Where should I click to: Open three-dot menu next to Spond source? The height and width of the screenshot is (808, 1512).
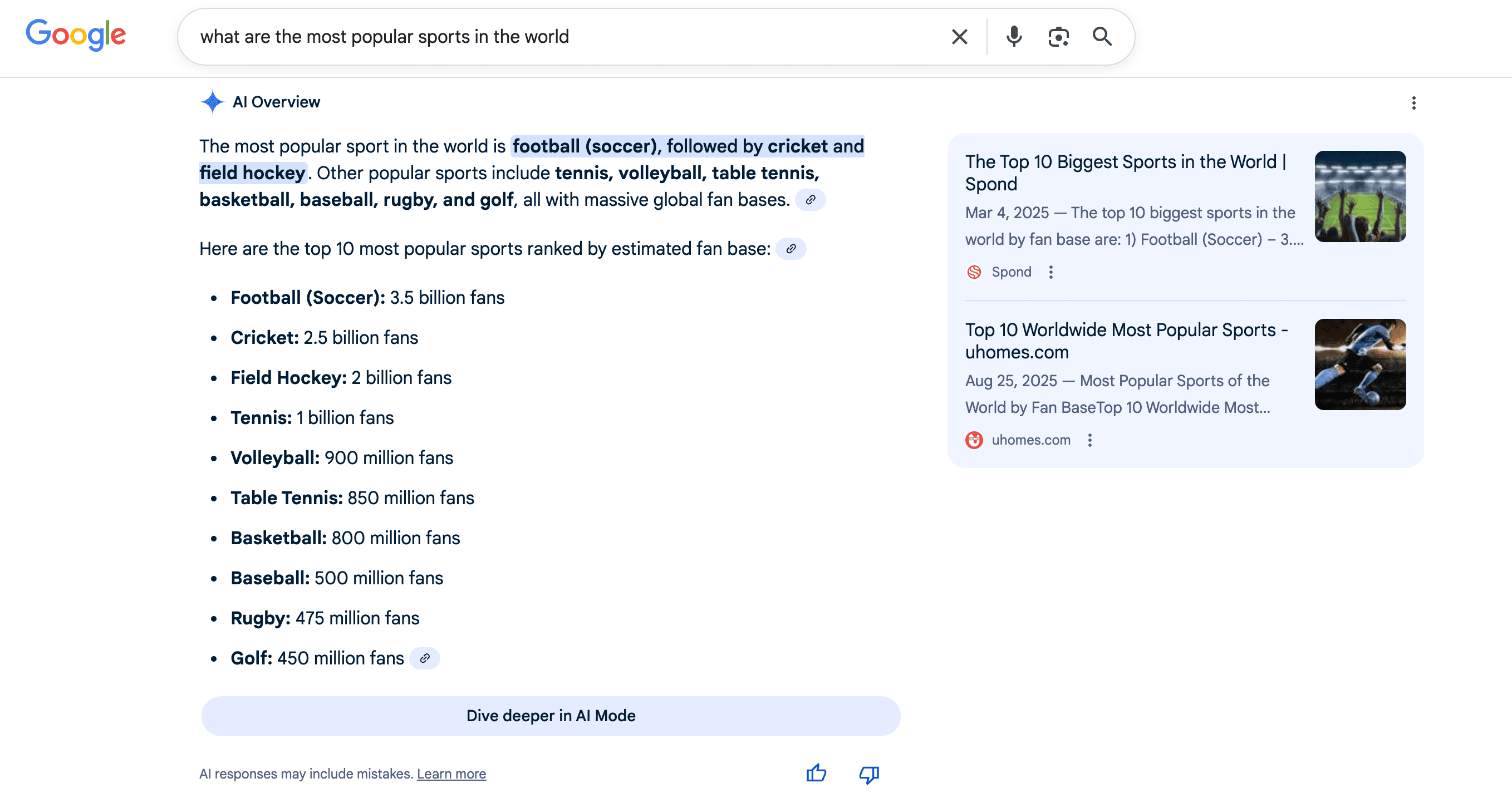point(1050,272)
